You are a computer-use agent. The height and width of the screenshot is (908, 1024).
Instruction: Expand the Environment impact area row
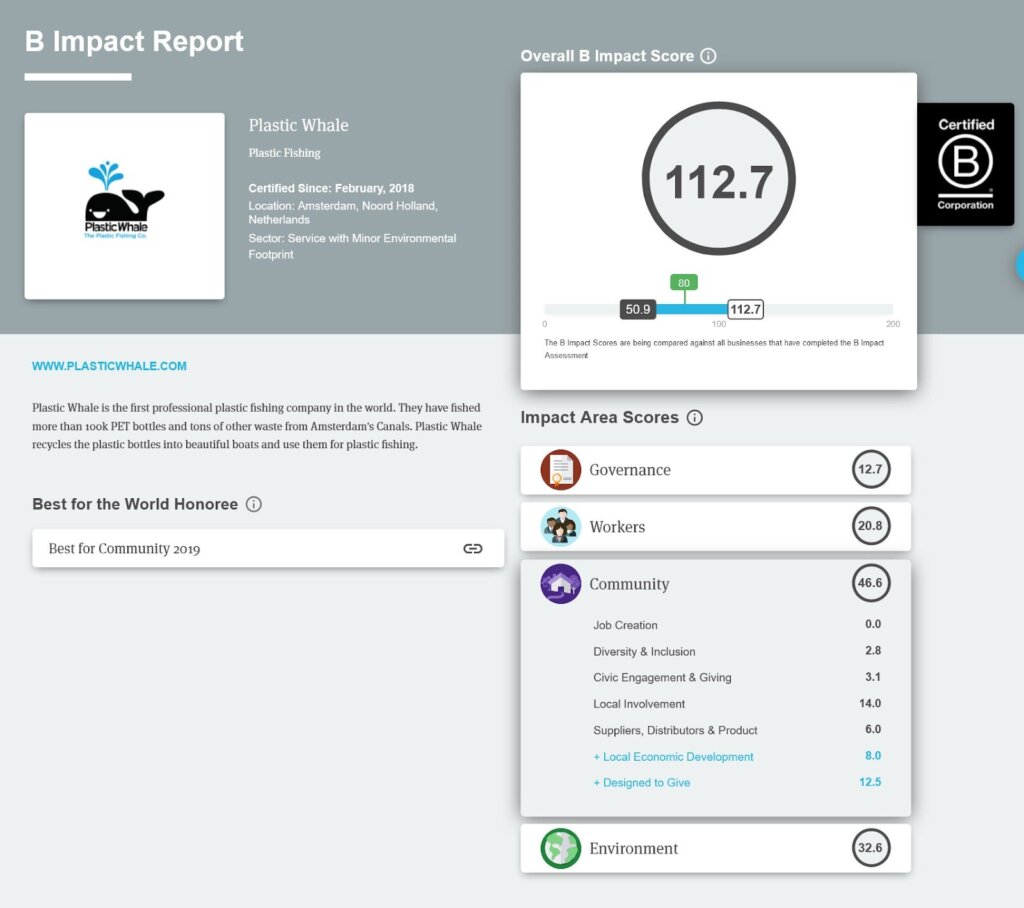coord(716,848)
